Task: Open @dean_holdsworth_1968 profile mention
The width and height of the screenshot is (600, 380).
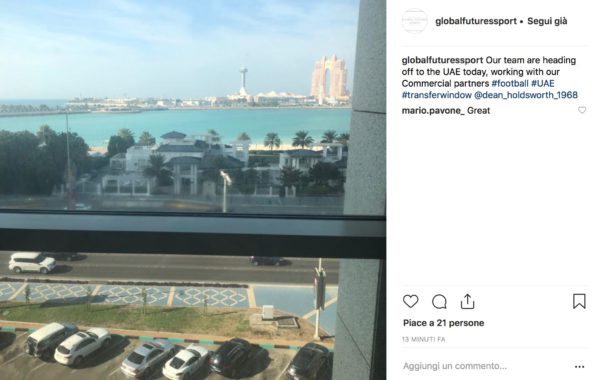Action: click(526, 95)
